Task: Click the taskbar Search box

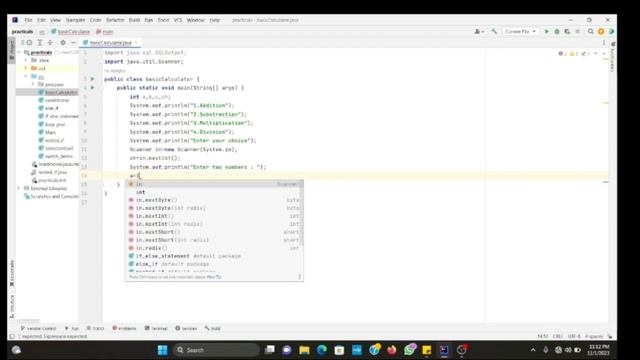Action: [216, 350]
